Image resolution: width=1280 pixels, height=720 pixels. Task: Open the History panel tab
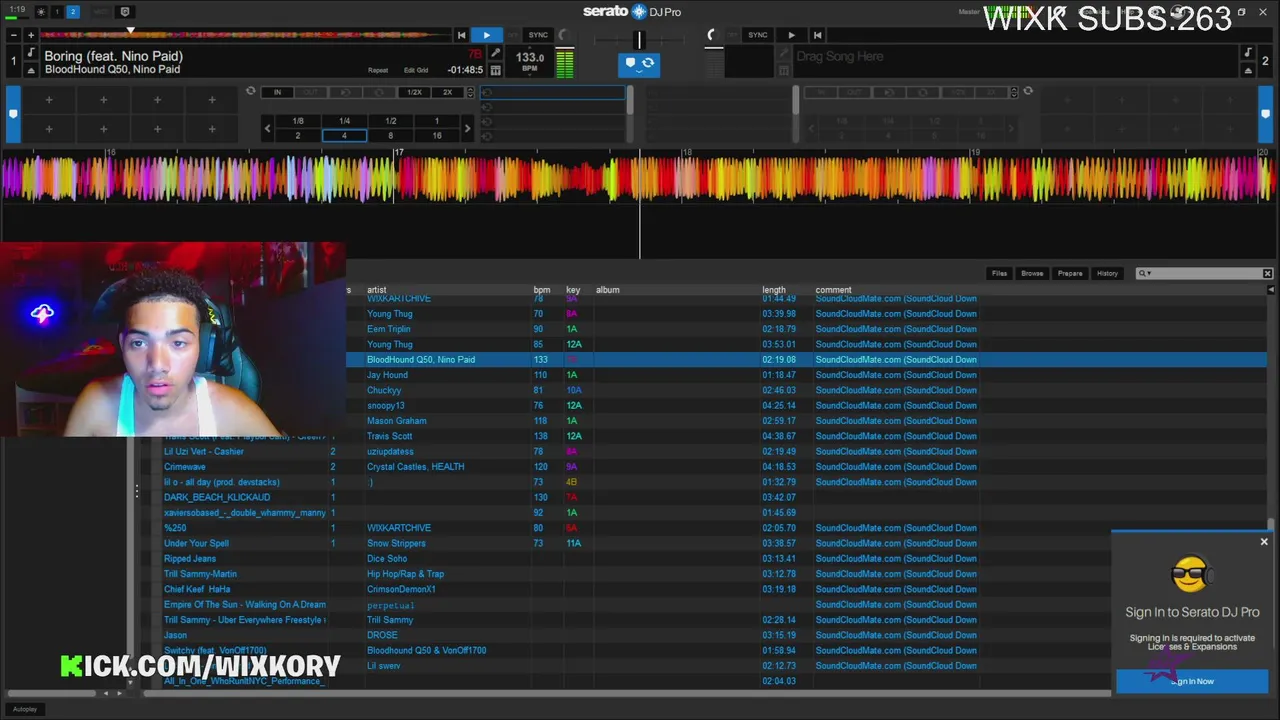pyautogui.click(x=1107, y=273)
